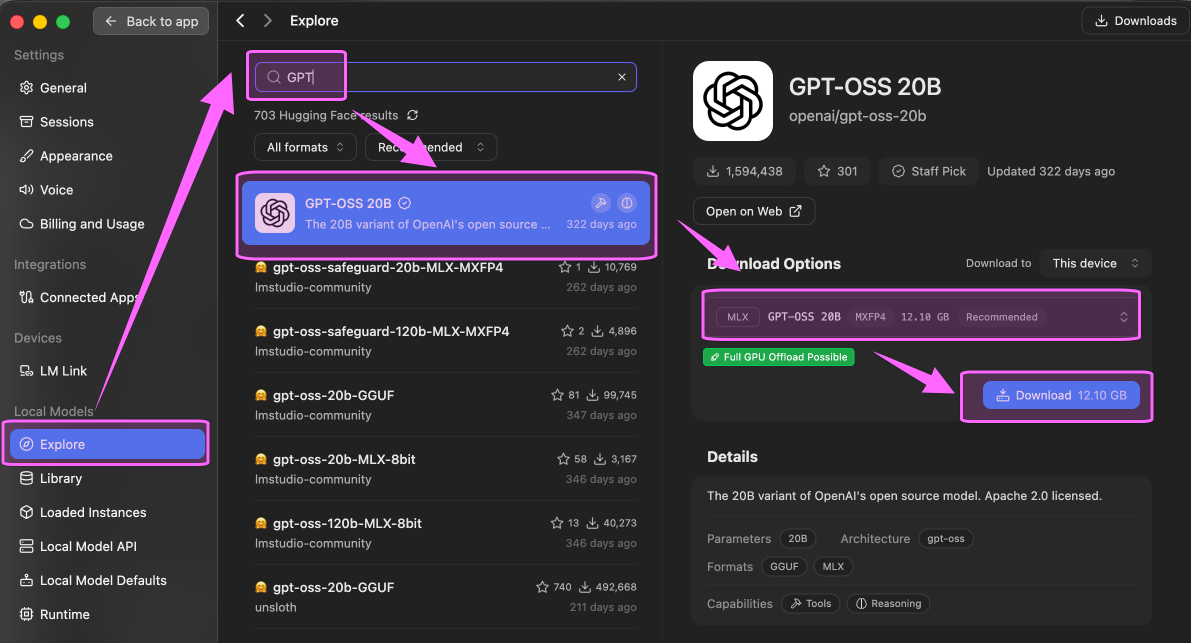
Task: Click the Back to app button
Action: tap(151, 21)
